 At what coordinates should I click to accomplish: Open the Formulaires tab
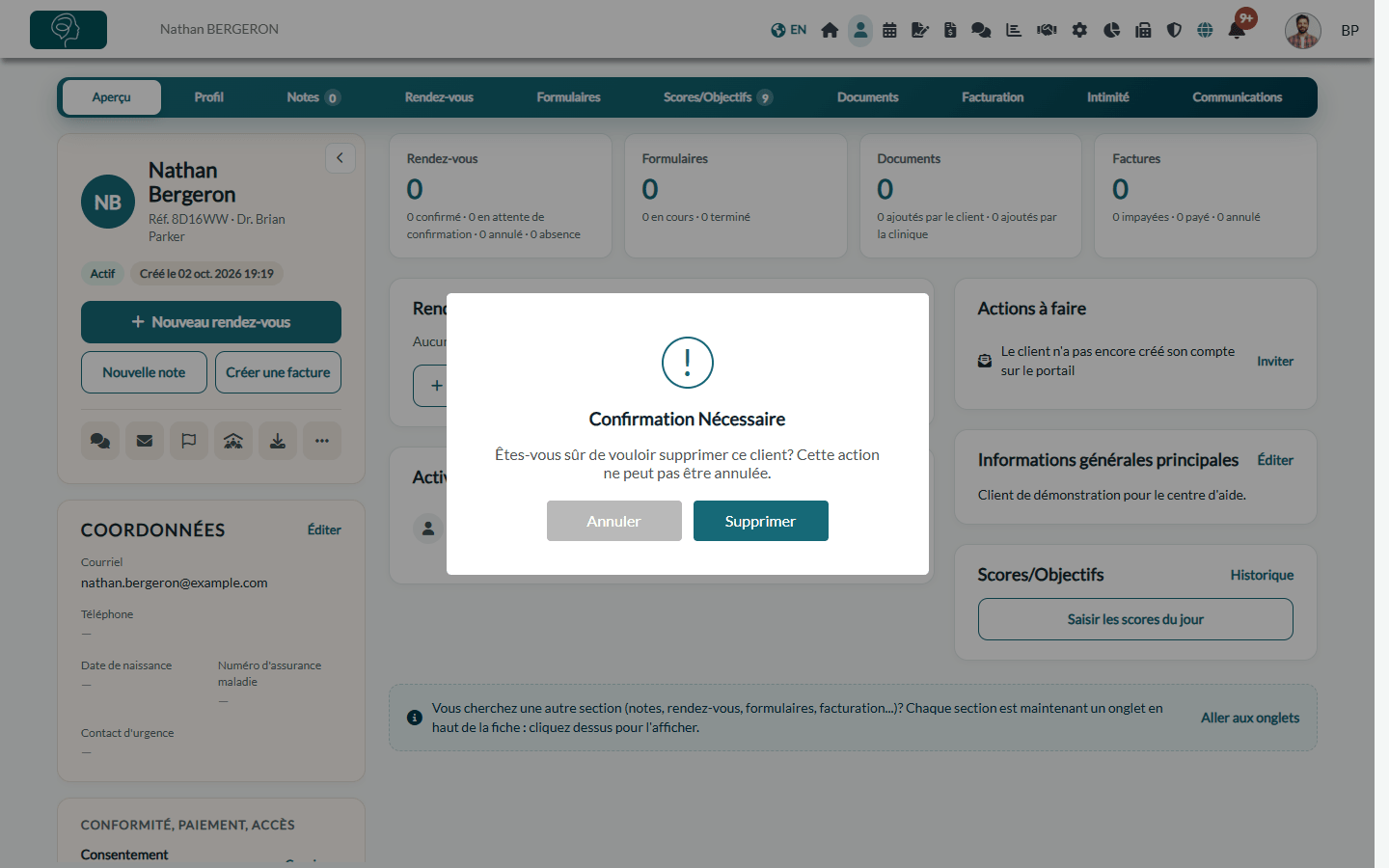coord(568,97)
